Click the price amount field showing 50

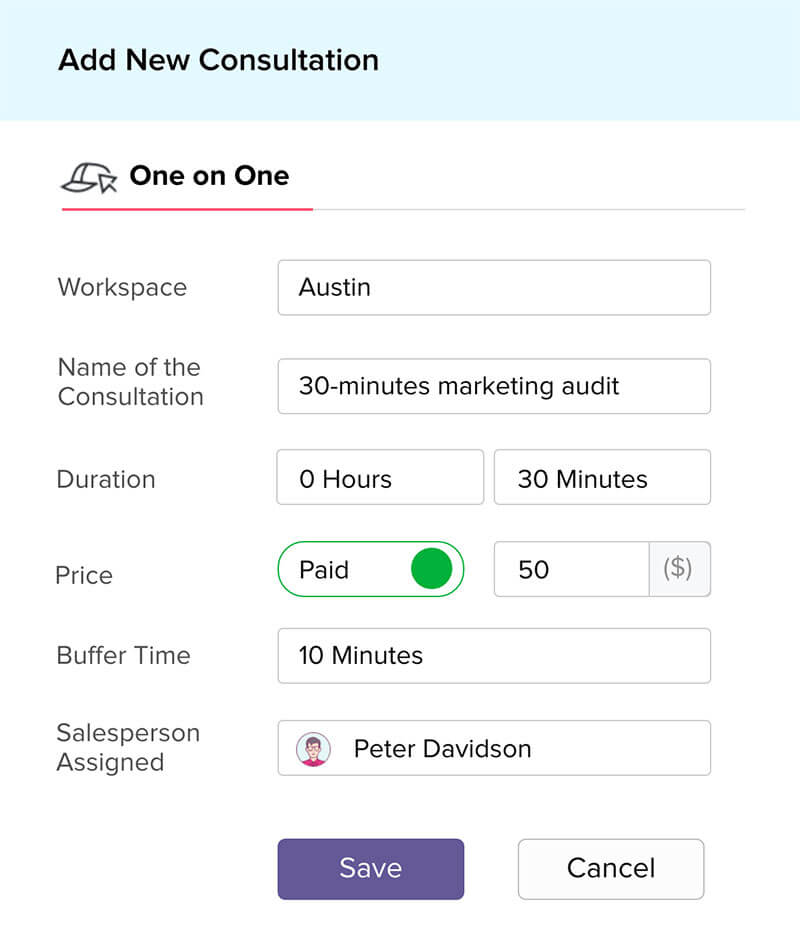572,570
